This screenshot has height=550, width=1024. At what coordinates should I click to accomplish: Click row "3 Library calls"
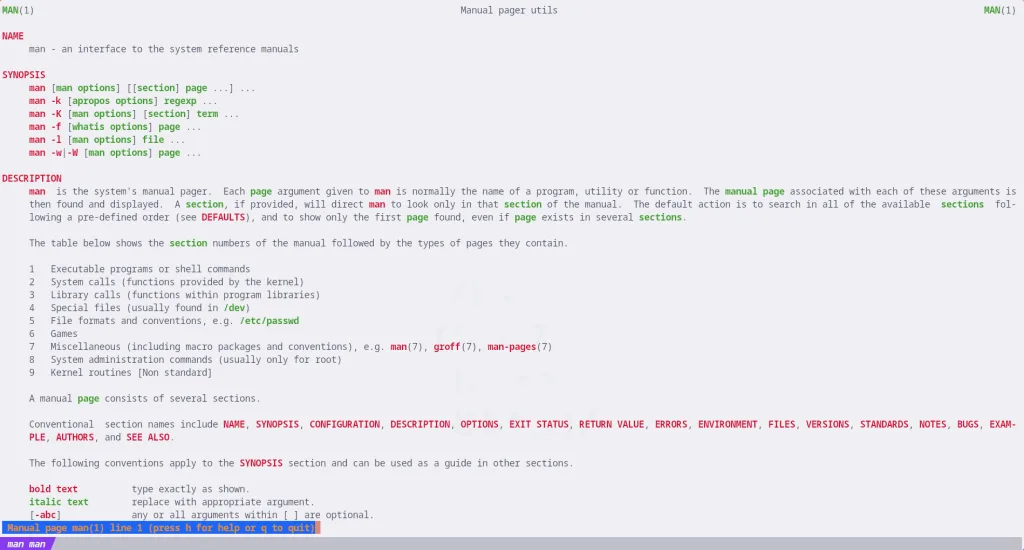coord(174,295)
